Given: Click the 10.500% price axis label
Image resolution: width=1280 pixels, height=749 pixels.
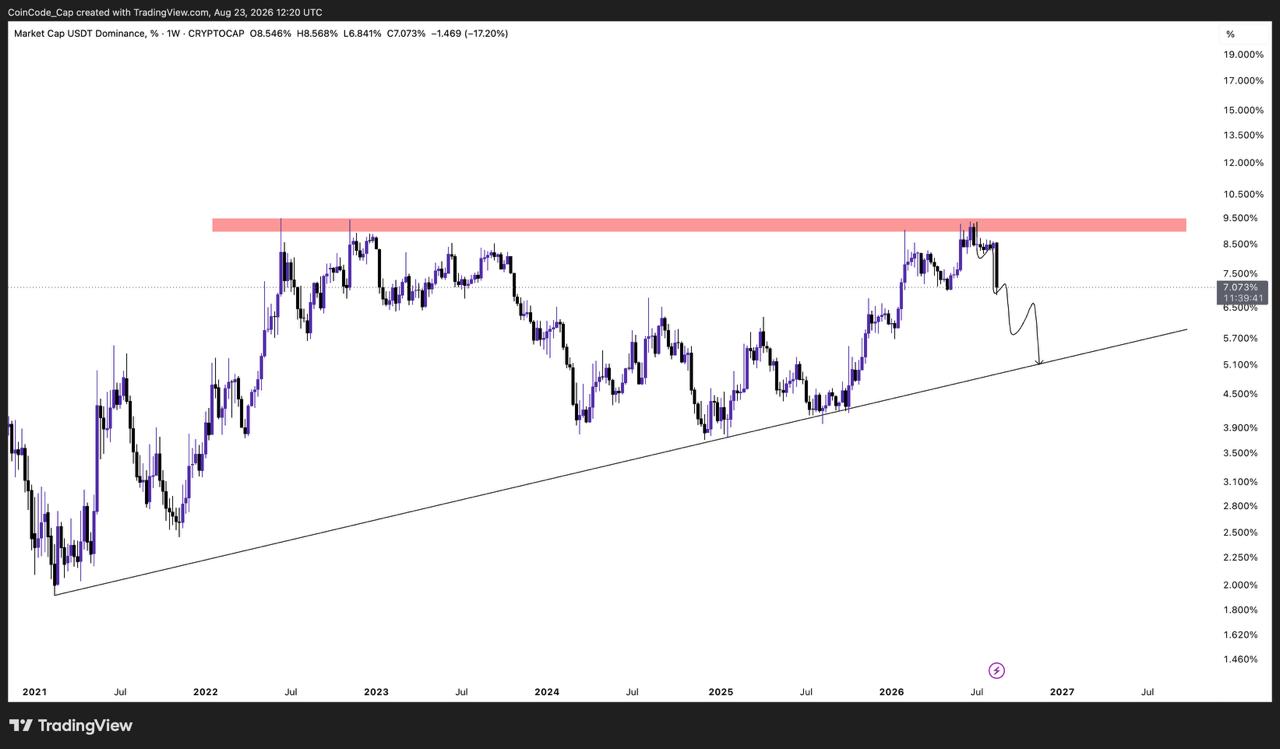Looking at the screenshot, I should pos(1244,194).
